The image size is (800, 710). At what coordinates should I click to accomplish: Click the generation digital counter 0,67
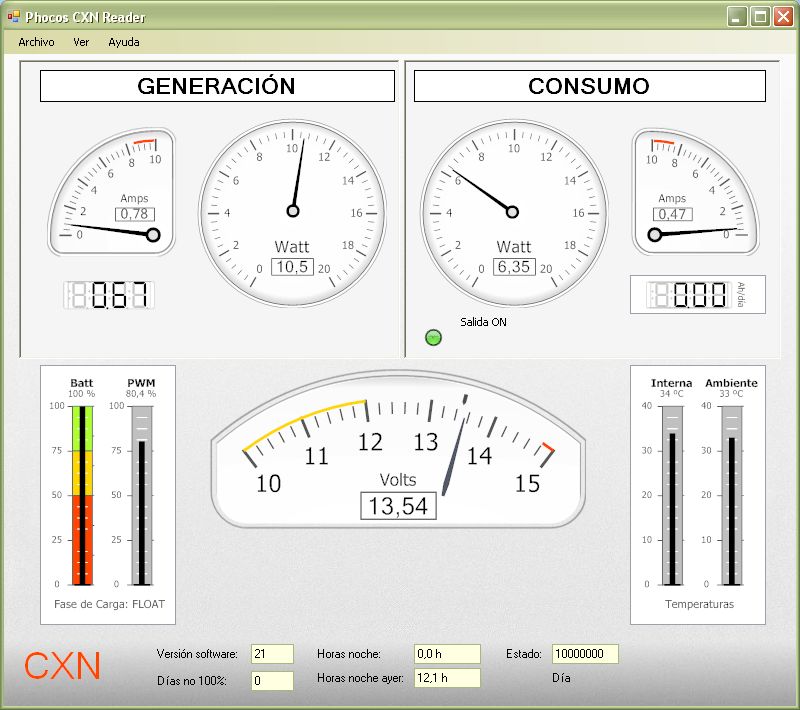[x=109, y=295]
